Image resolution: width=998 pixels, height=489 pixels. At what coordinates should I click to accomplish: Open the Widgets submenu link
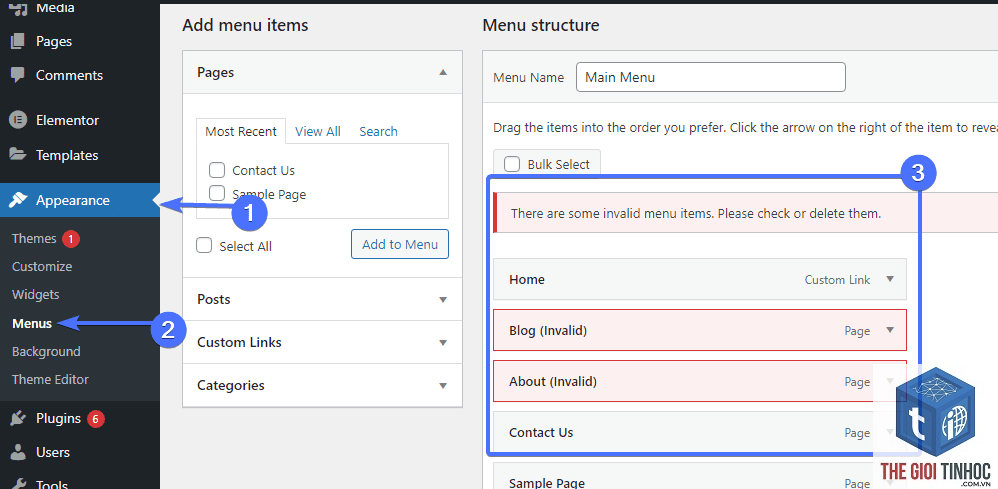tap(36, 295)
